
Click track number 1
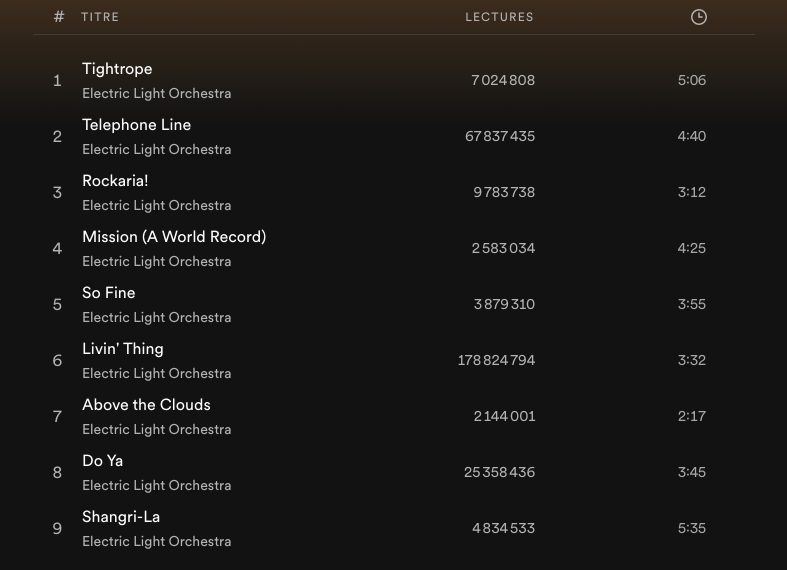pos(57,81)
